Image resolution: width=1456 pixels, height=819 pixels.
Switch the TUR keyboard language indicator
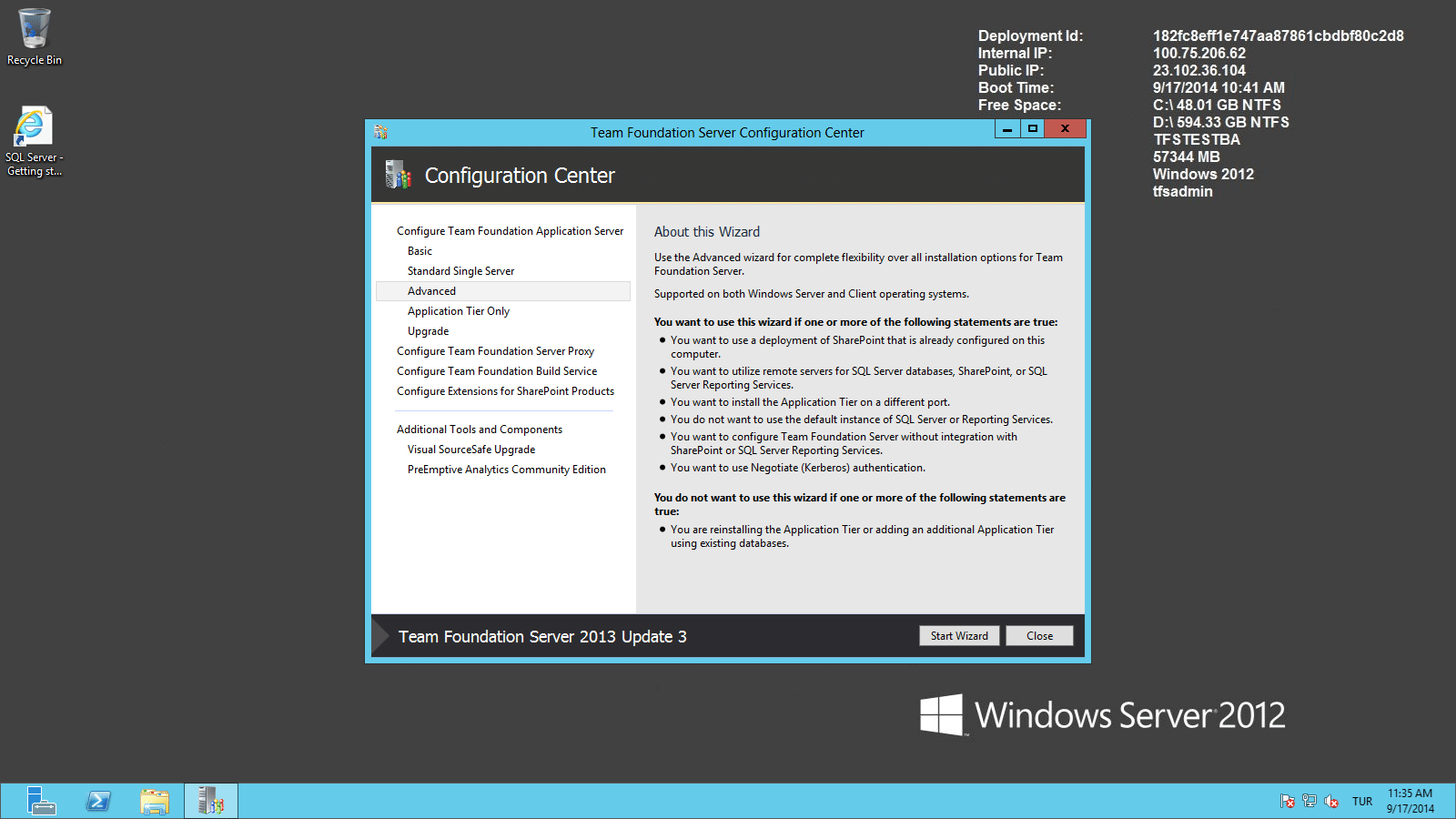point(1362,801)
